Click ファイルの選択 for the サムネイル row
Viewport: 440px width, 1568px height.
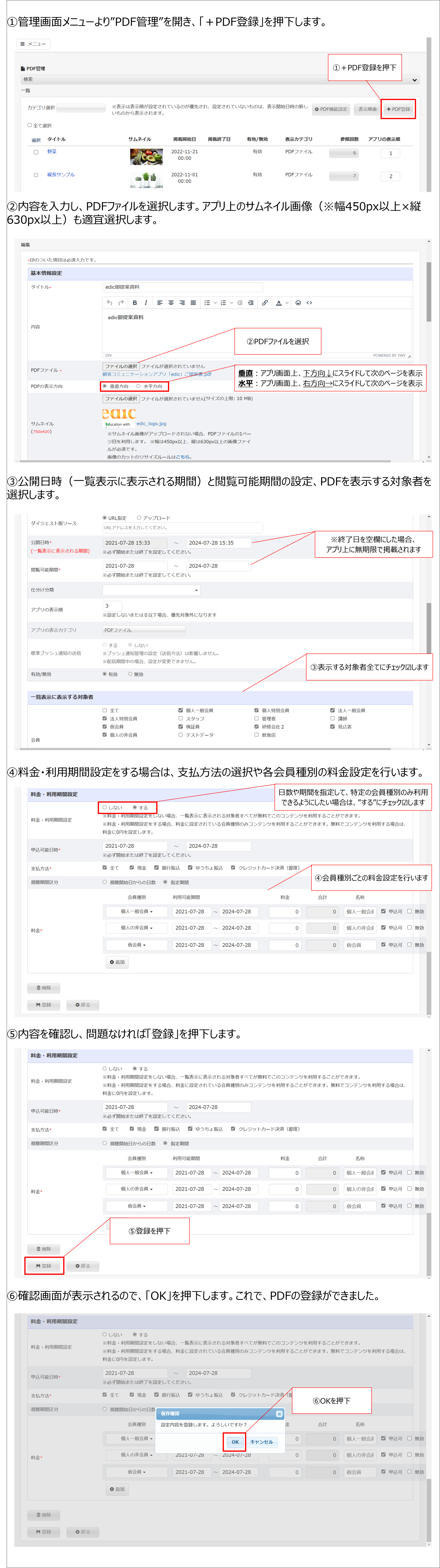[x=120, y=399]
